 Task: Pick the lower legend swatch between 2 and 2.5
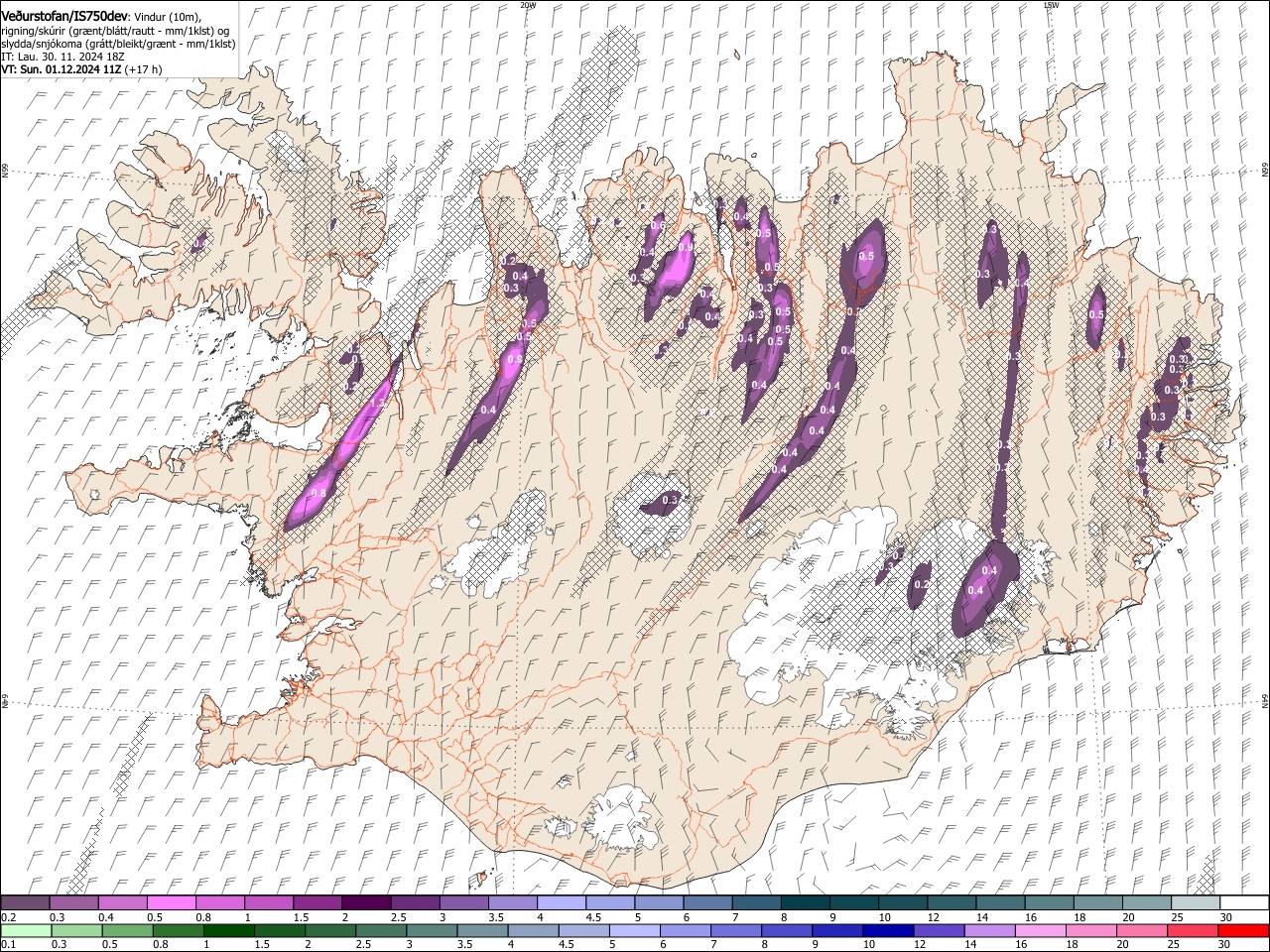pyautogui.click(x=329, y=931)
